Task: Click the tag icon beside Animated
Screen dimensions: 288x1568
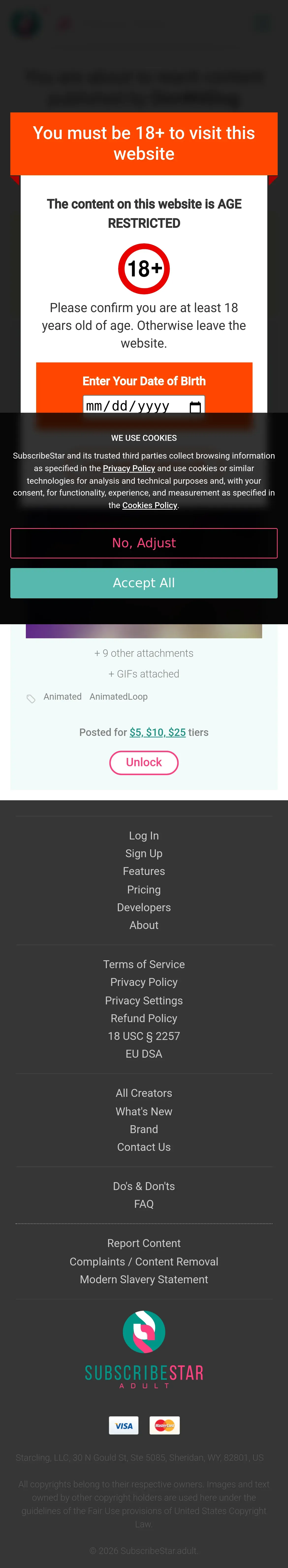Action: tap(31, 698)
